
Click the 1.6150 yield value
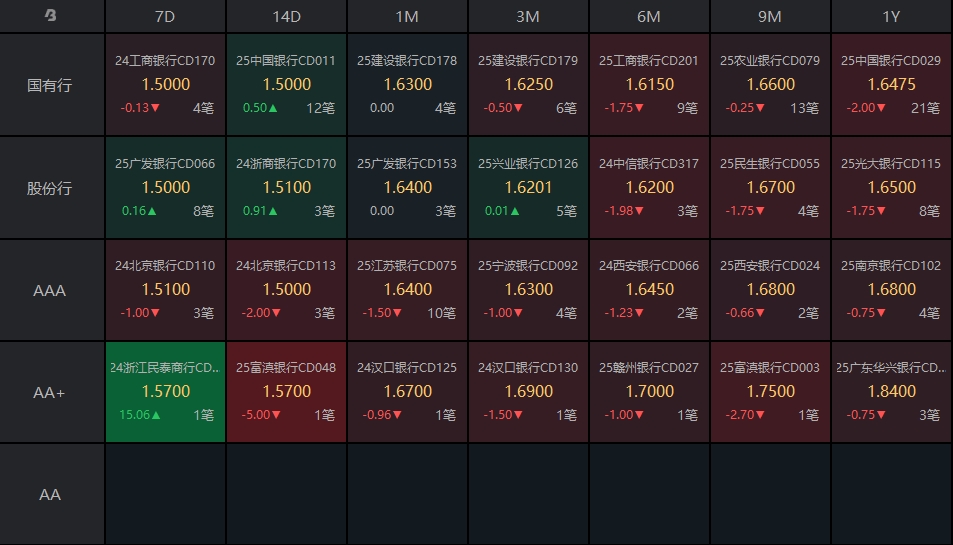tap(649, 84)
